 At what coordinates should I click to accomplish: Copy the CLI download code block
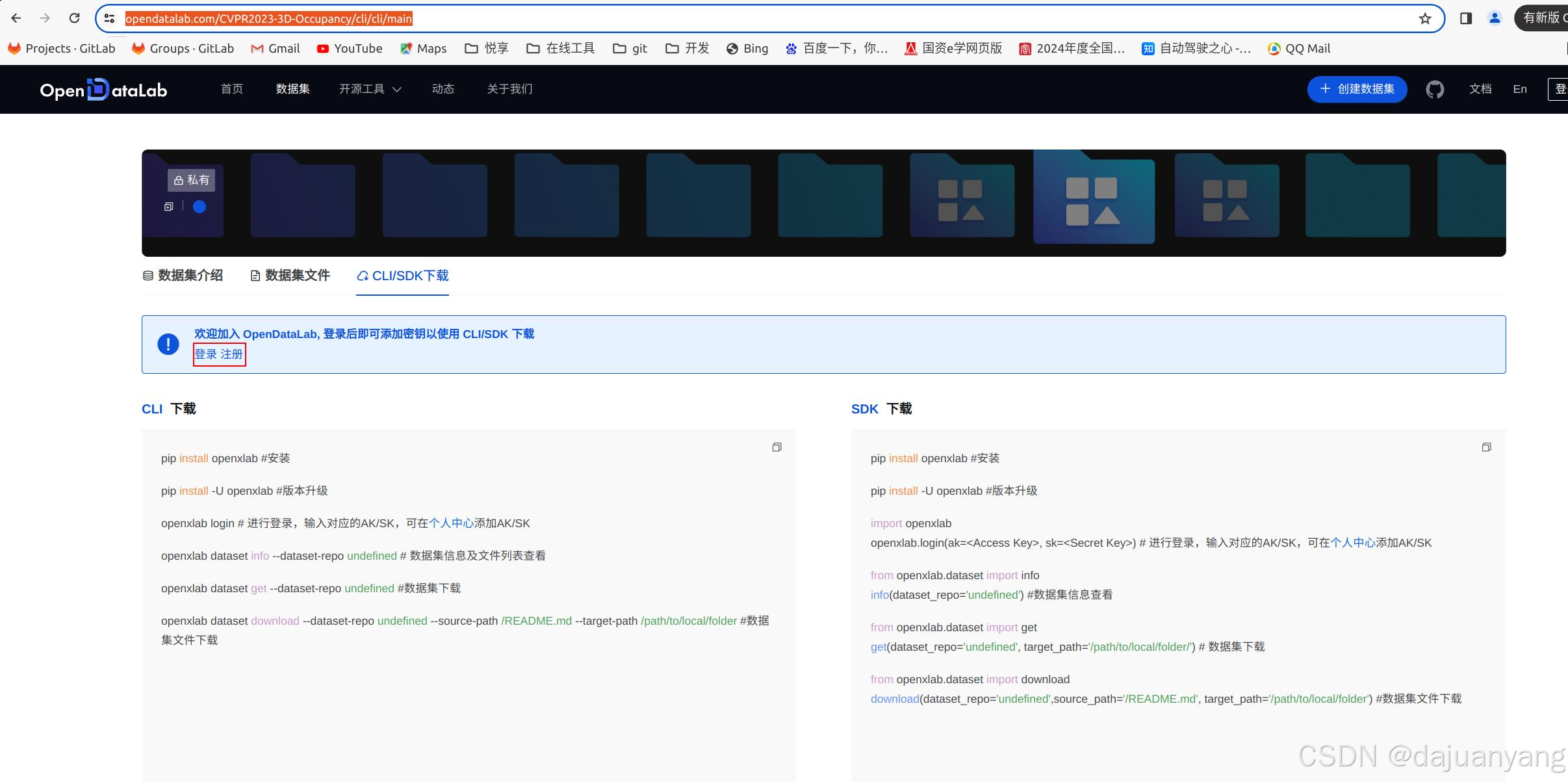click(x=777, y=447)
